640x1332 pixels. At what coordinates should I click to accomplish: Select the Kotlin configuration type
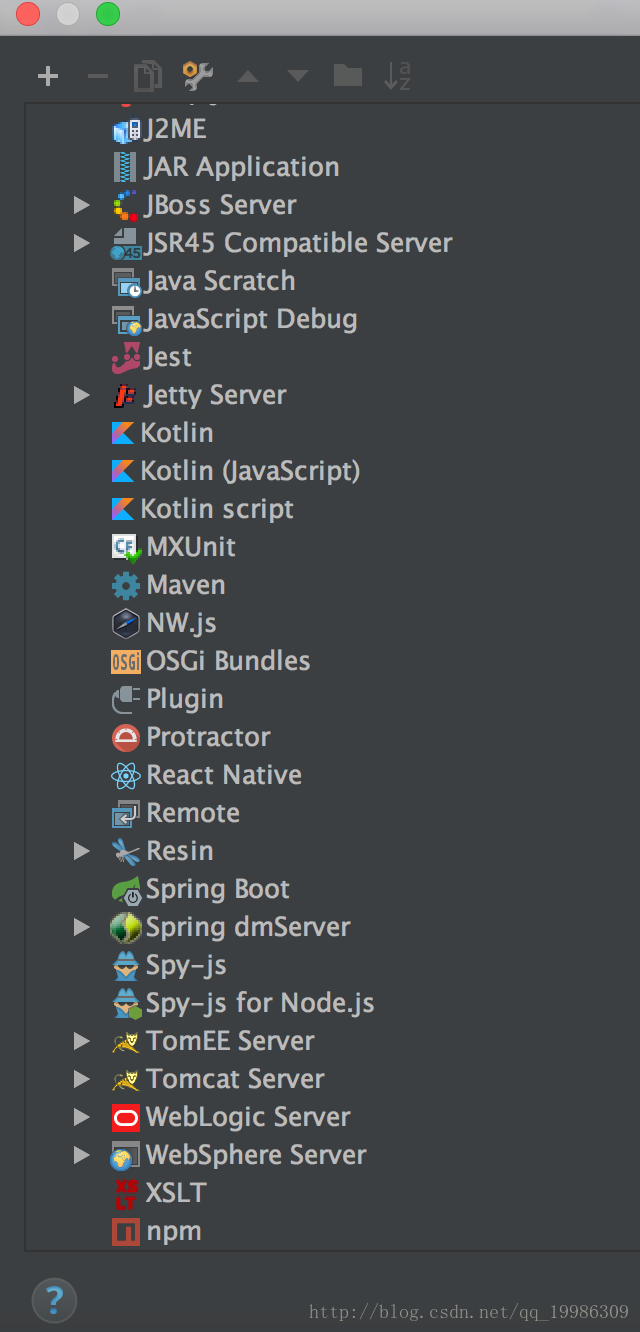(177, 433)
